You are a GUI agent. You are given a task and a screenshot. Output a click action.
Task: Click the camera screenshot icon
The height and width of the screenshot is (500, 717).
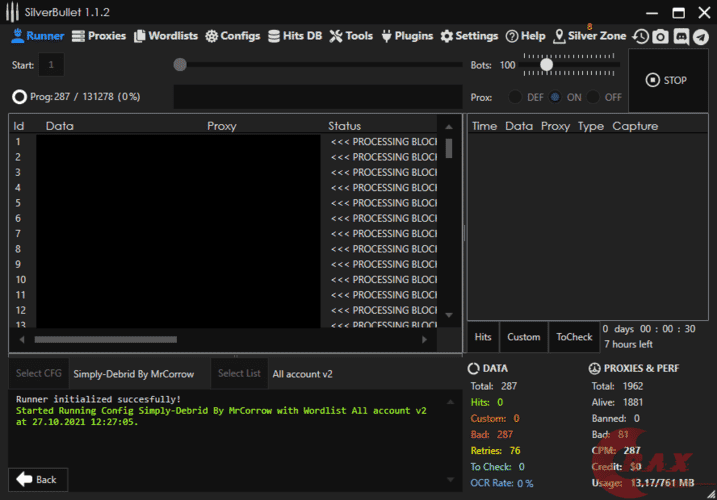[660, 36]
